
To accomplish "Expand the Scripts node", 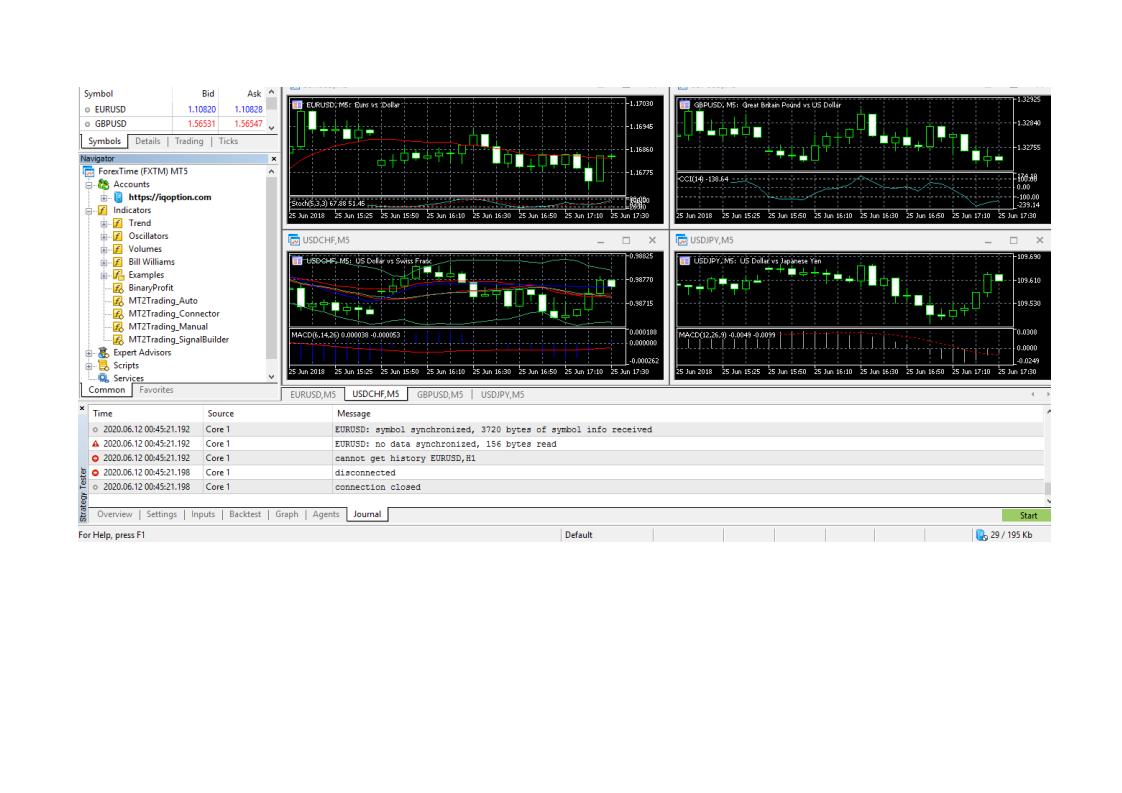I will click(x=89, y=366).
